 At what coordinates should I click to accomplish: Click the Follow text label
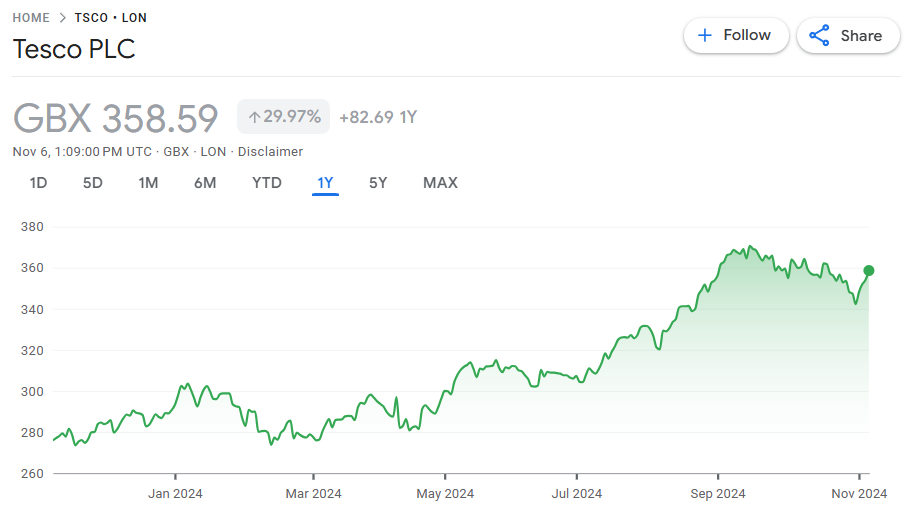pos(747,35)
